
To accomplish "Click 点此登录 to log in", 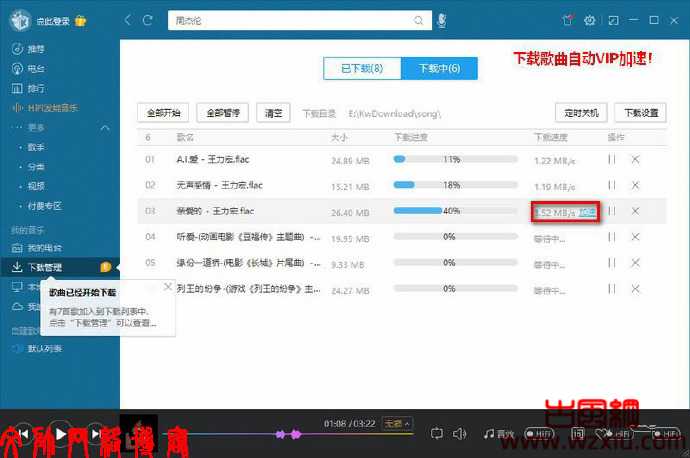I will click(x=53, y=21).
